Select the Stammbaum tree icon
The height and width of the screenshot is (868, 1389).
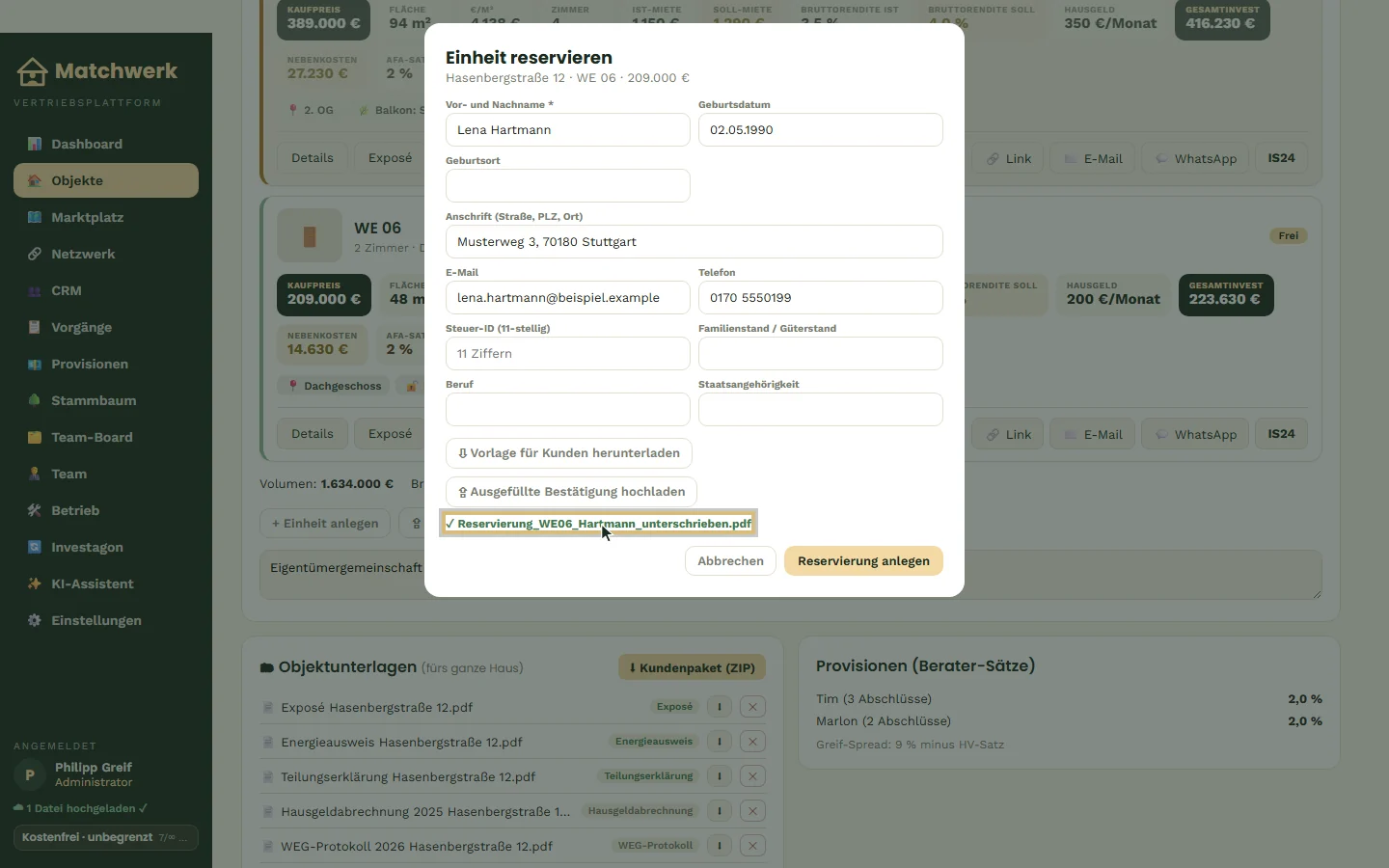coord(35,400)
